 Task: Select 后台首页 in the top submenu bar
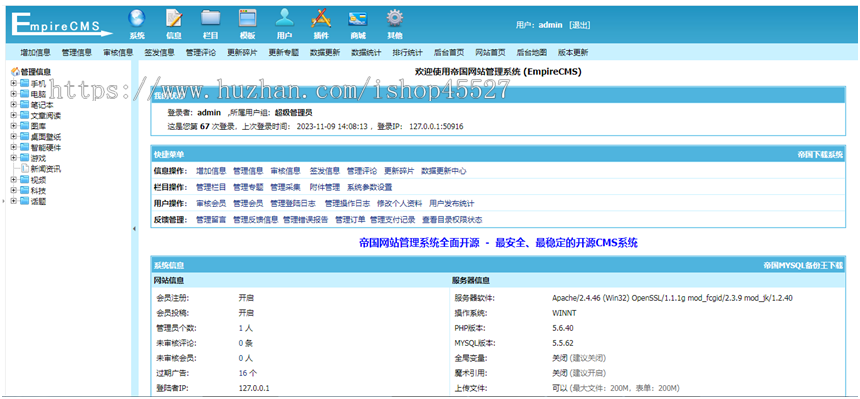coord(449,53)
